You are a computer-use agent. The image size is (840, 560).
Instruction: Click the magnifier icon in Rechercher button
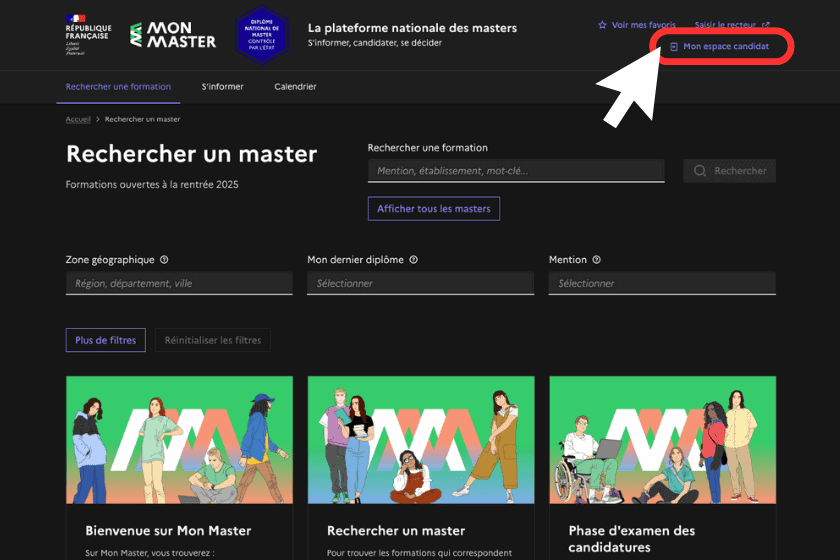click(x=700, y=171)
